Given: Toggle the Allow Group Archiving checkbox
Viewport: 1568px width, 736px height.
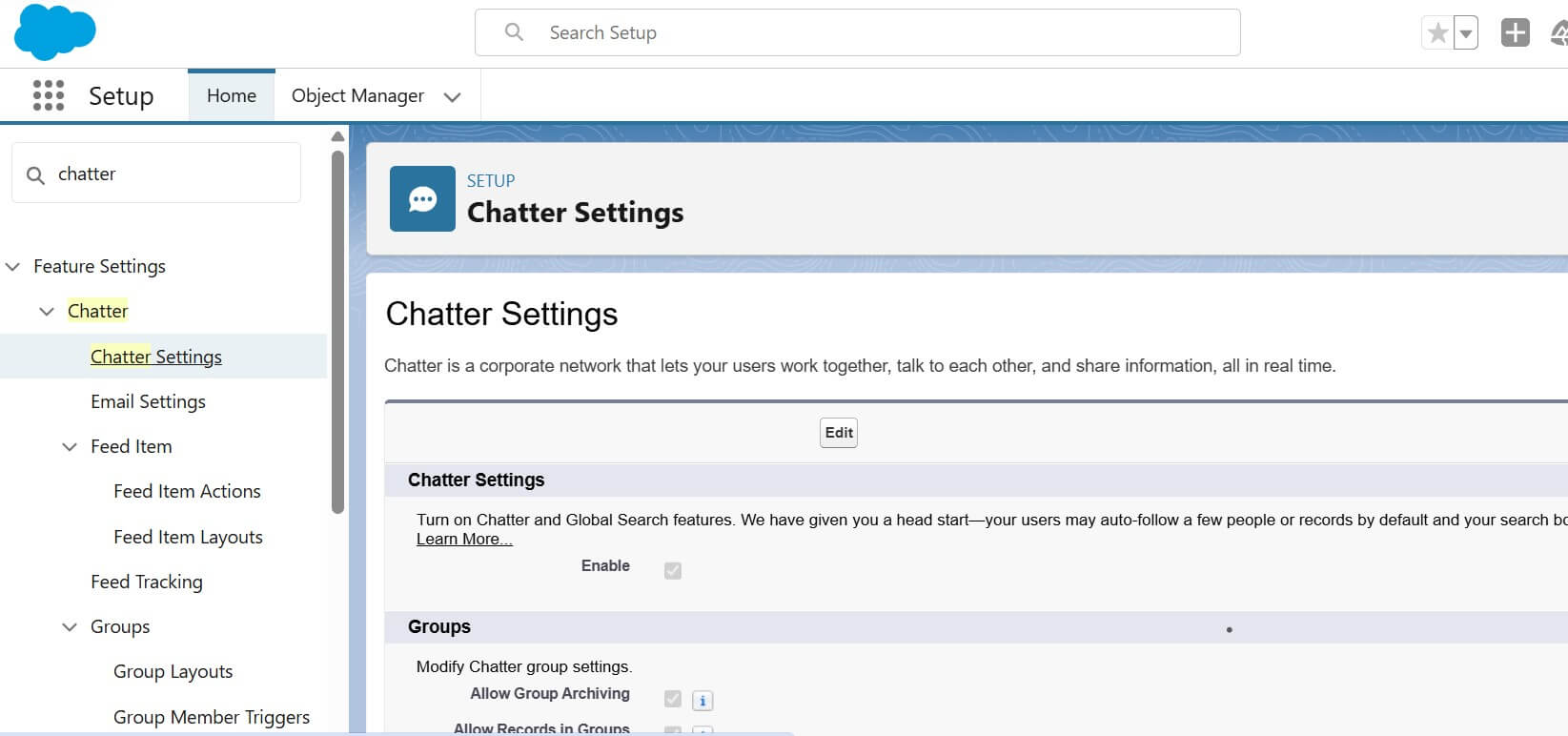Looking at the screenshot, I should pos(673,699).
